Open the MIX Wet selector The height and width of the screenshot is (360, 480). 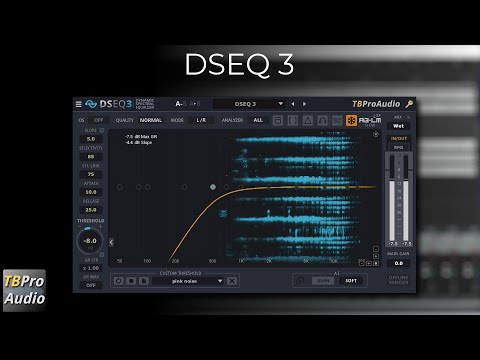pos(399,126)
